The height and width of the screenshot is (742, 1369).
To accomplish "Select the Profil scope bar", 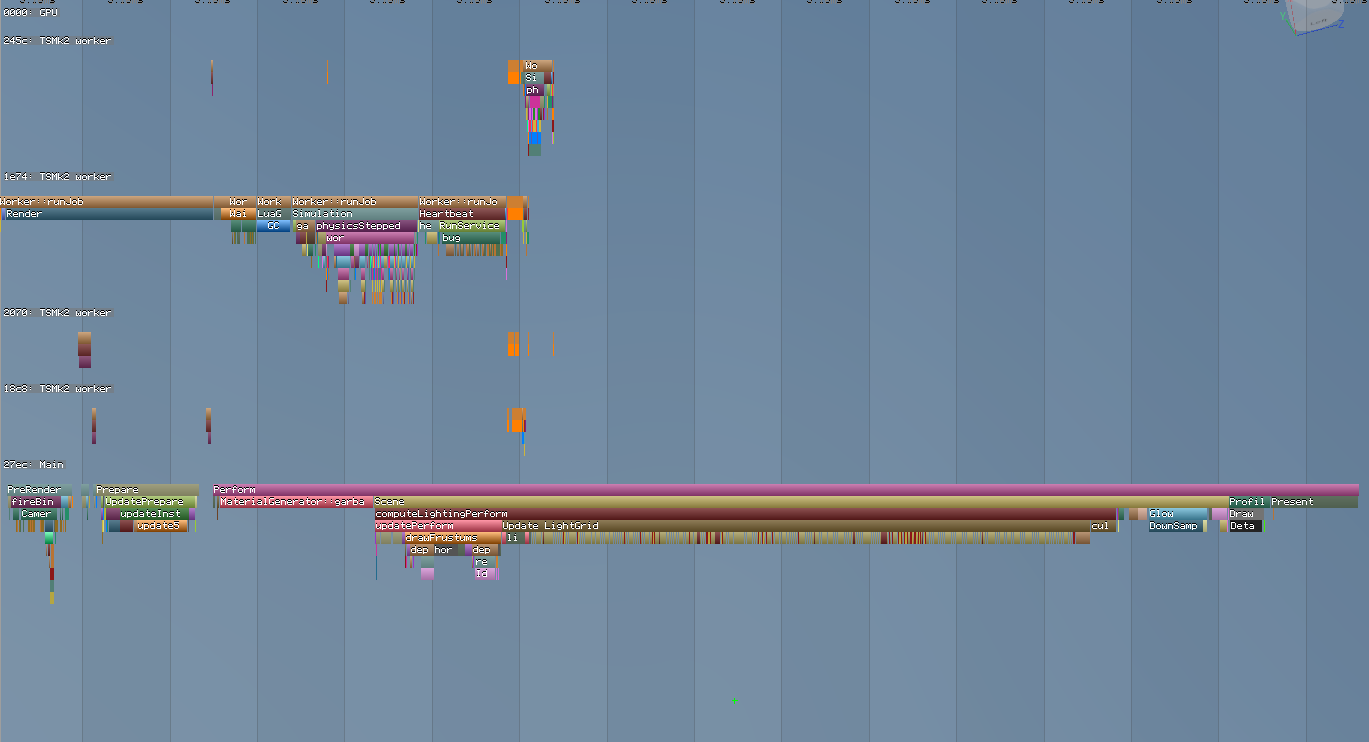I will pyautogui.click(x=1249, y=502).
